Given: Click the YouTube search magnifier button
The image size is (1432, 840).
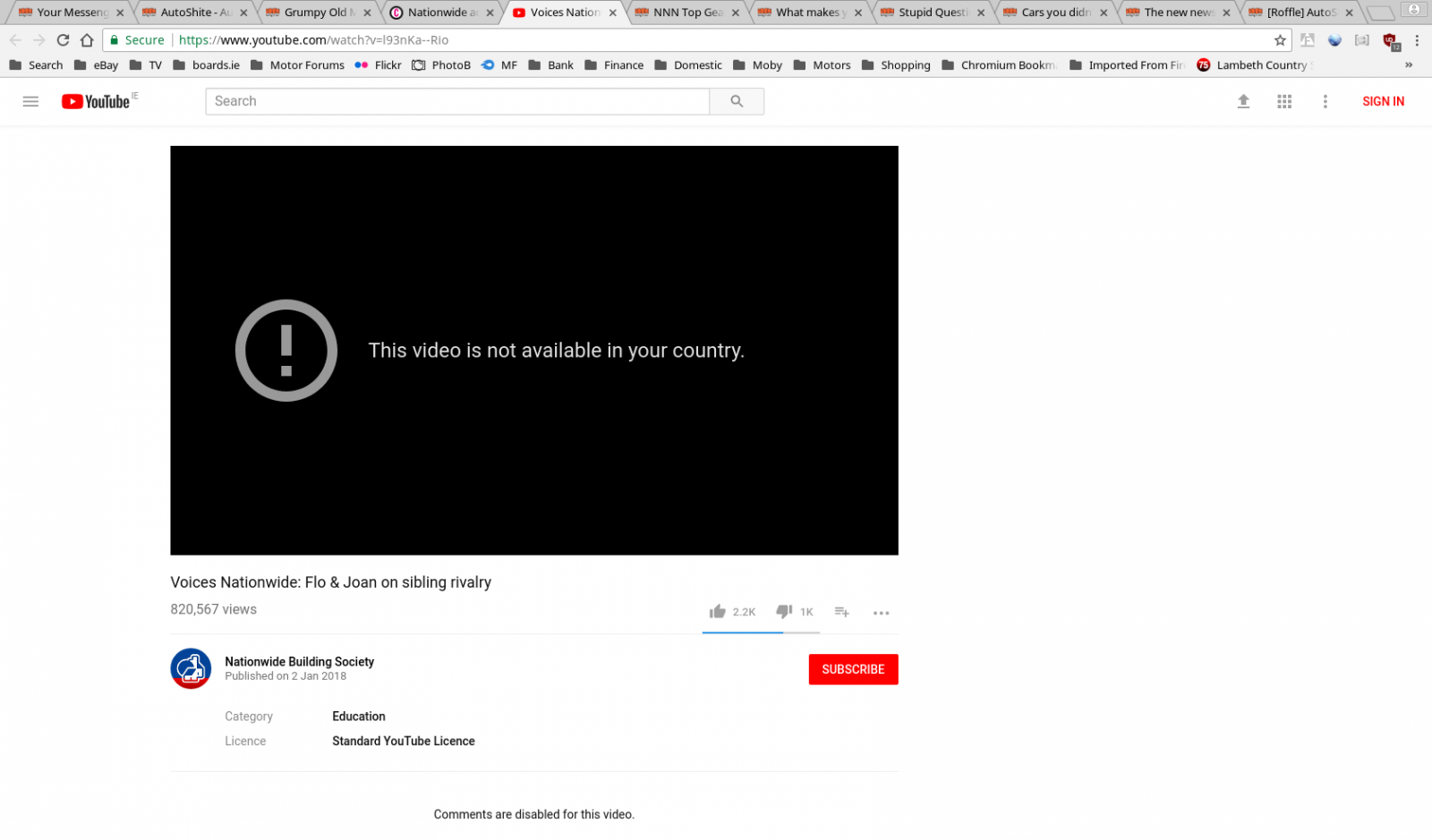Looking at the screenshot, I should [737, 101].
